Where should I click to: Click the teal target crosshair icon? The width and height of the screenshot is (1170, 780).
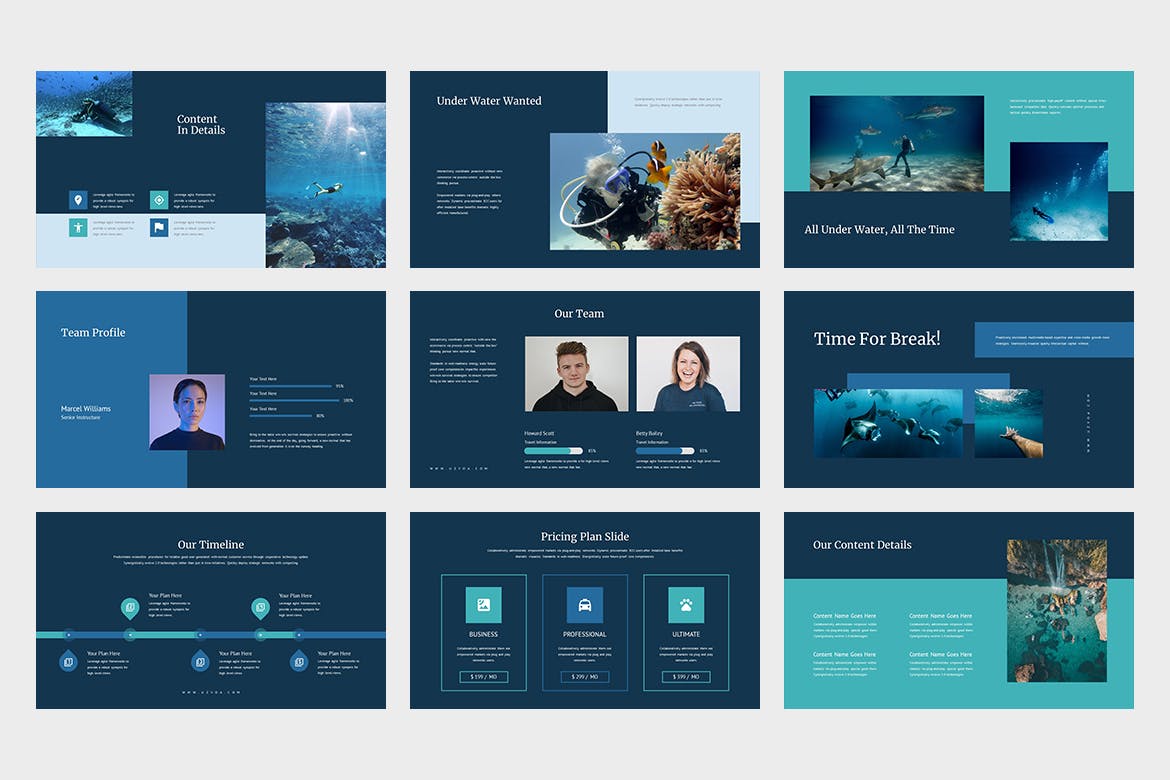coord(159,200)
